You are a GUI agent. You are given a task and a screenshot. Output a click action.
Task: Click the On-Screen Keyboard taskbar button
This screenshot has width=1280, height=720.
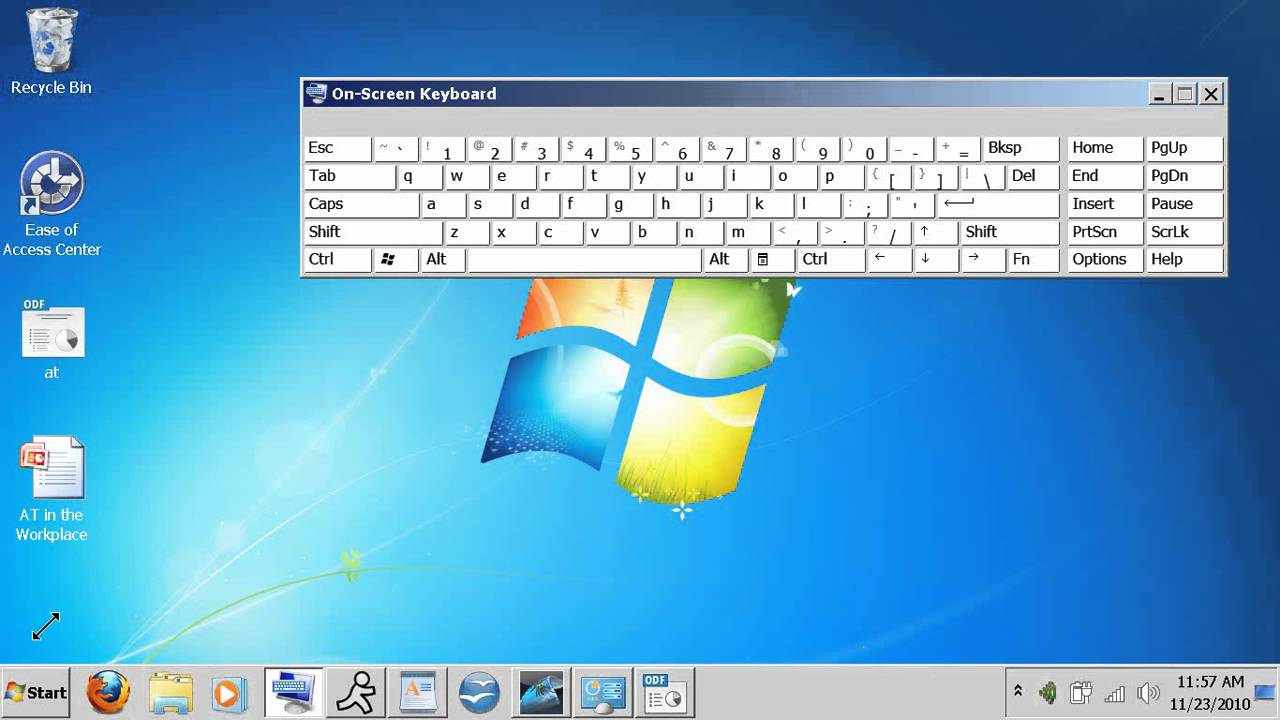(x=293, y=692)
